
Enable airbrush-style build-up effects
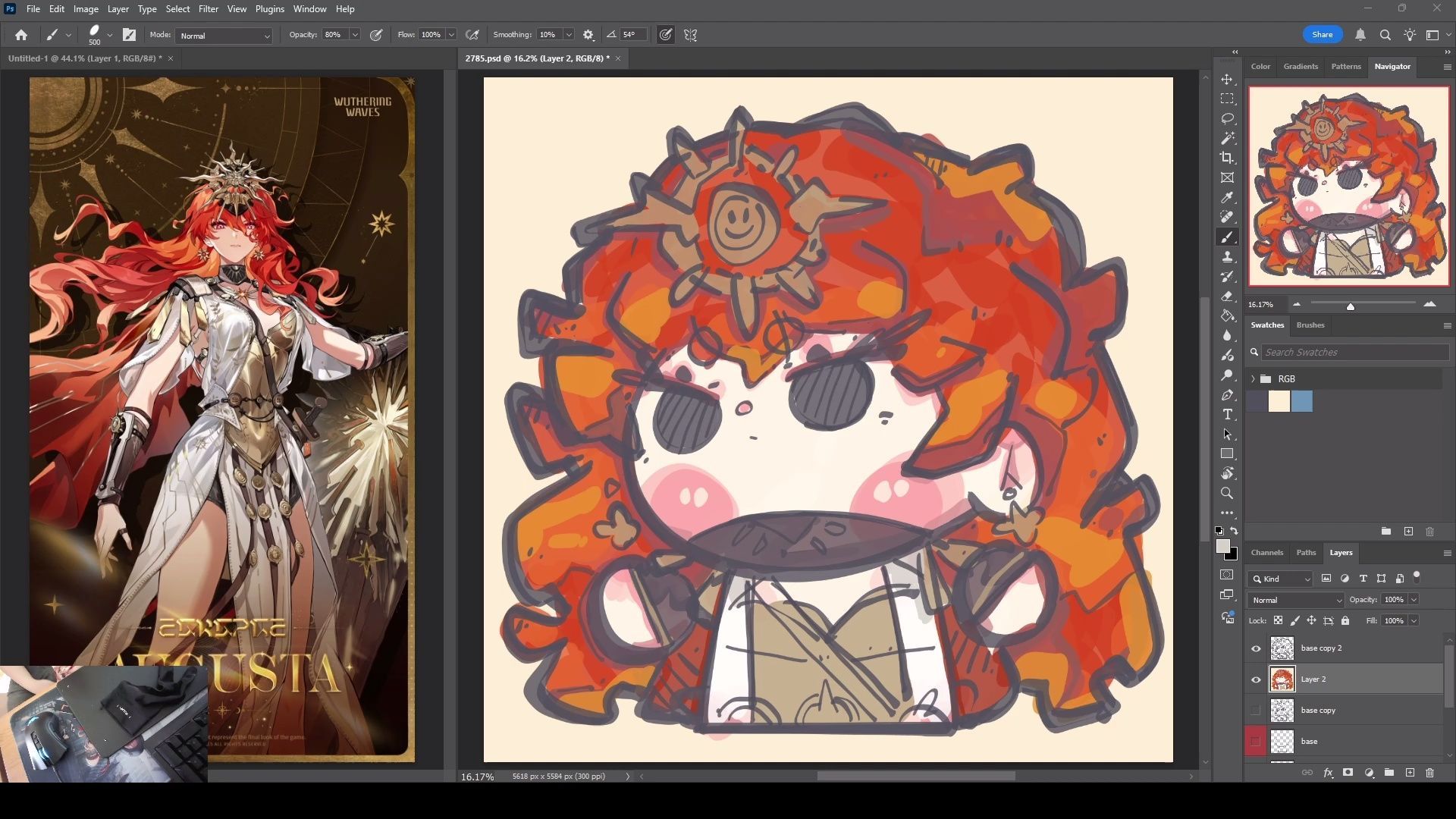point(472,35)
